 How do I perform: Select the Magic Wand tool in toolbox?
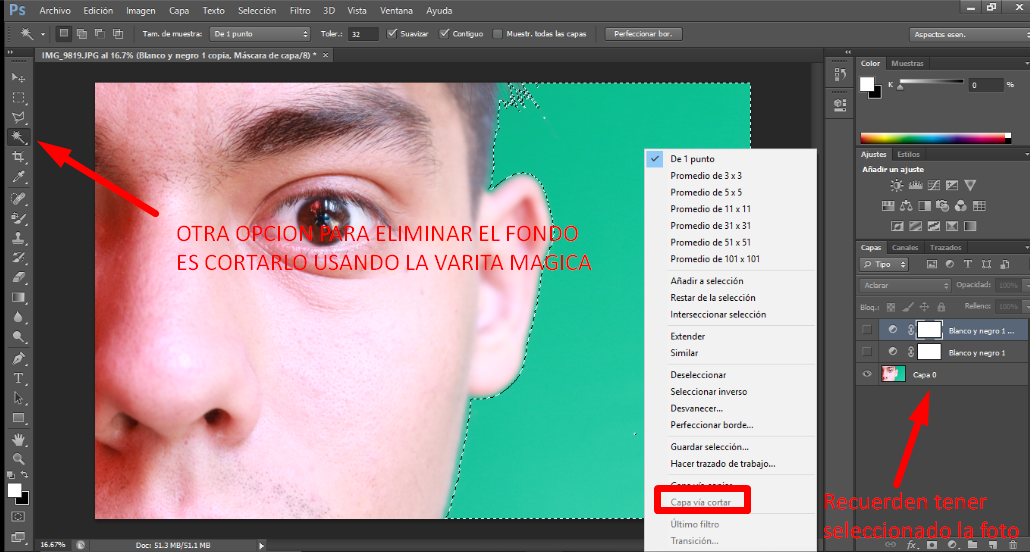point(18,137)
